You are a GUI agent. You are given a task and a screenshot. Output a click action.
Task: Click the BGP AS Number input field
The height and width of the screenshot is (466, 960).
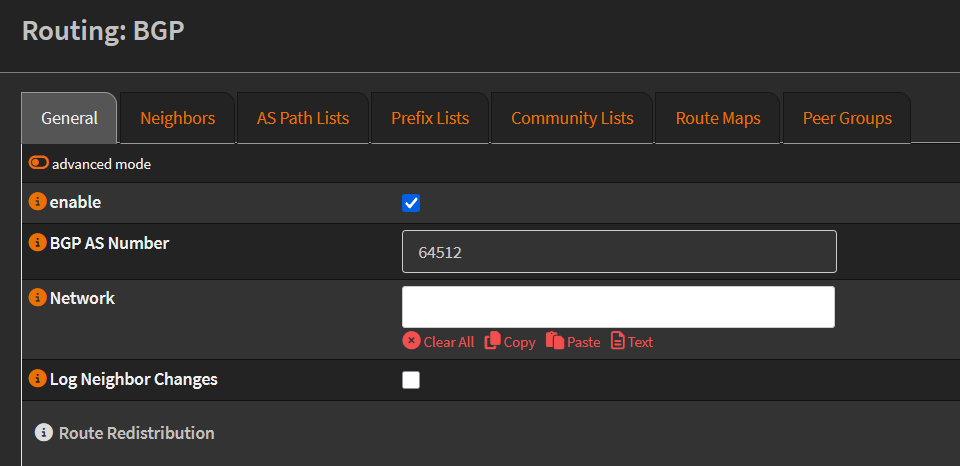pos(618,252)
